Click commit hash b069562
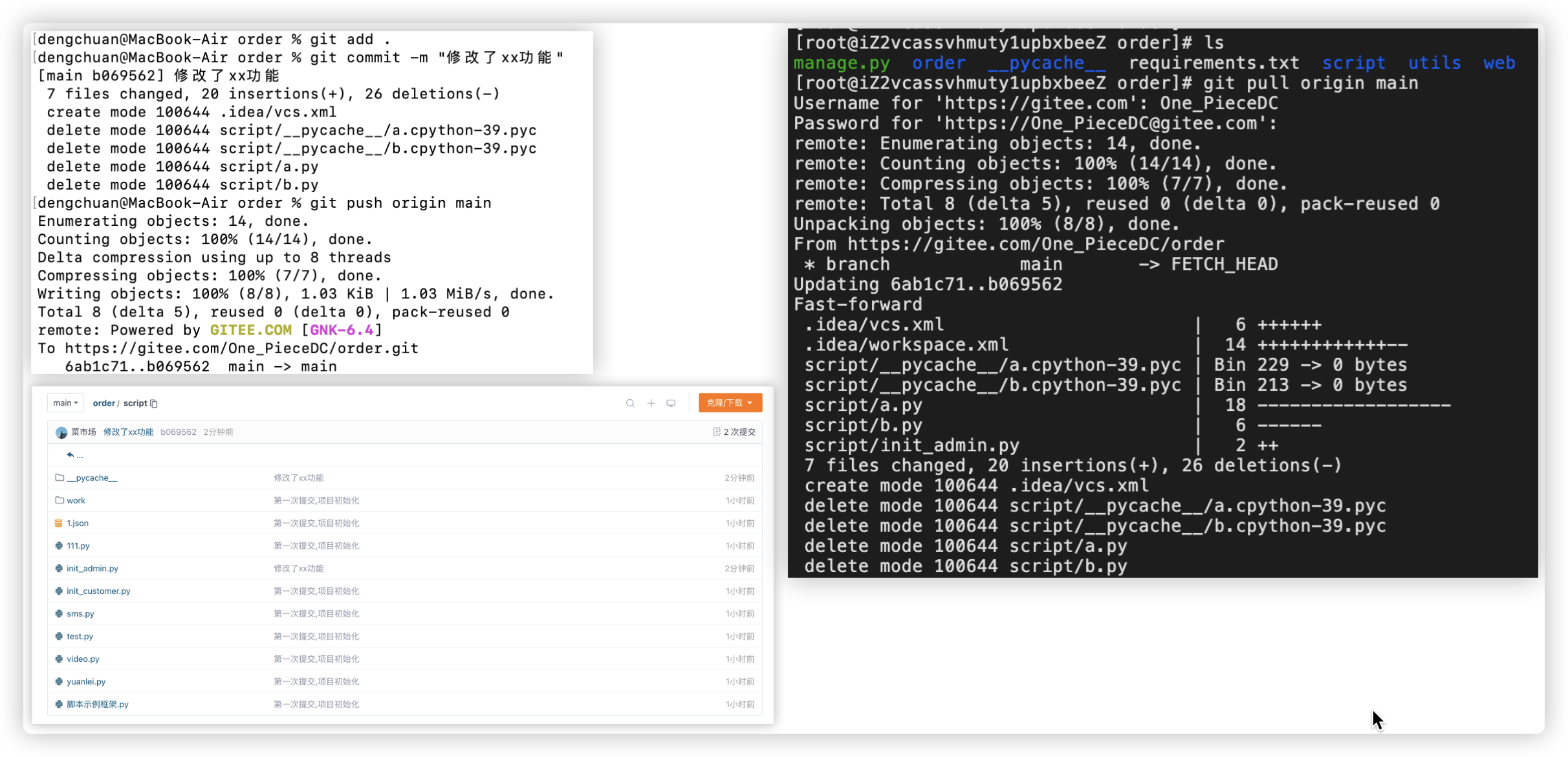Screen dimensions: 1568x757 click(178, 432)
